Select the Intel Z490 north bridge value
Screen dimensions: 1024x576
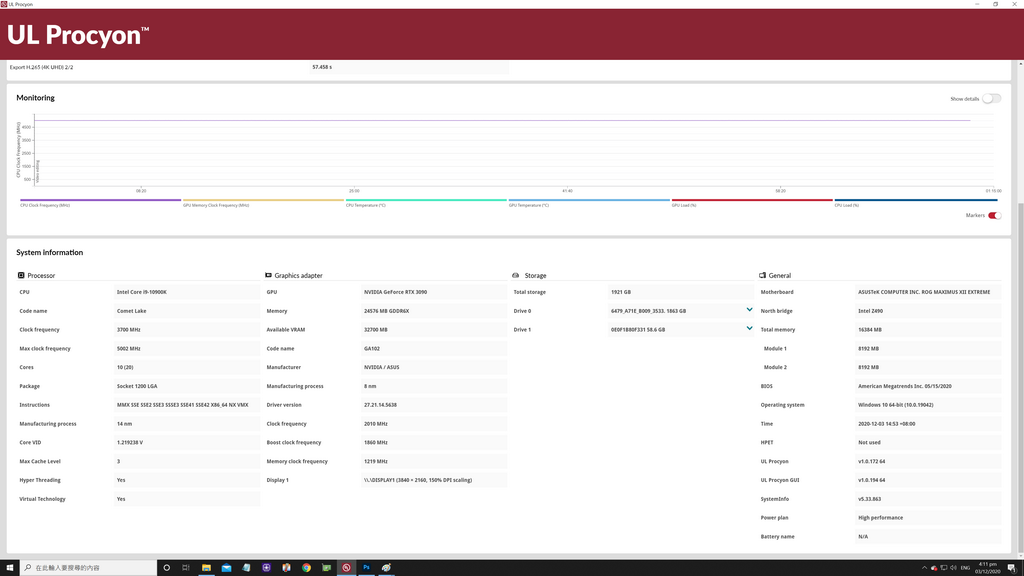[x=871, y=311]
